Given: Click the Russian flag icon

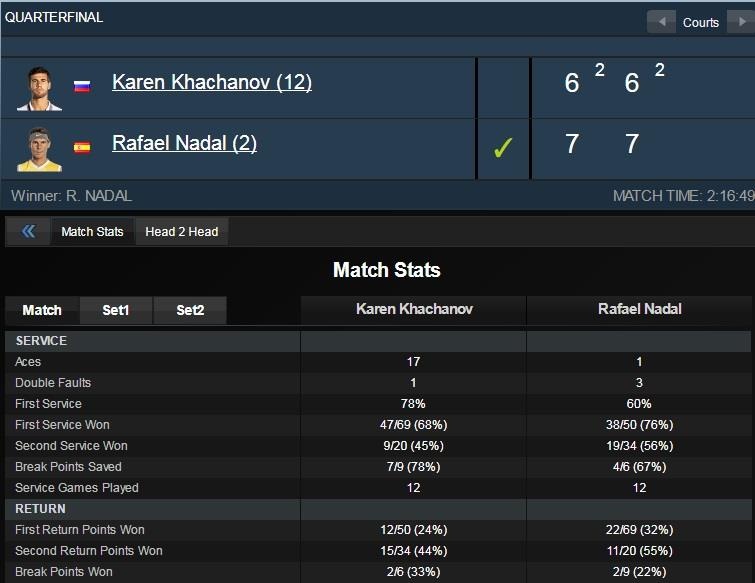Looking at the screenshot, I should [x=82, y=86].
